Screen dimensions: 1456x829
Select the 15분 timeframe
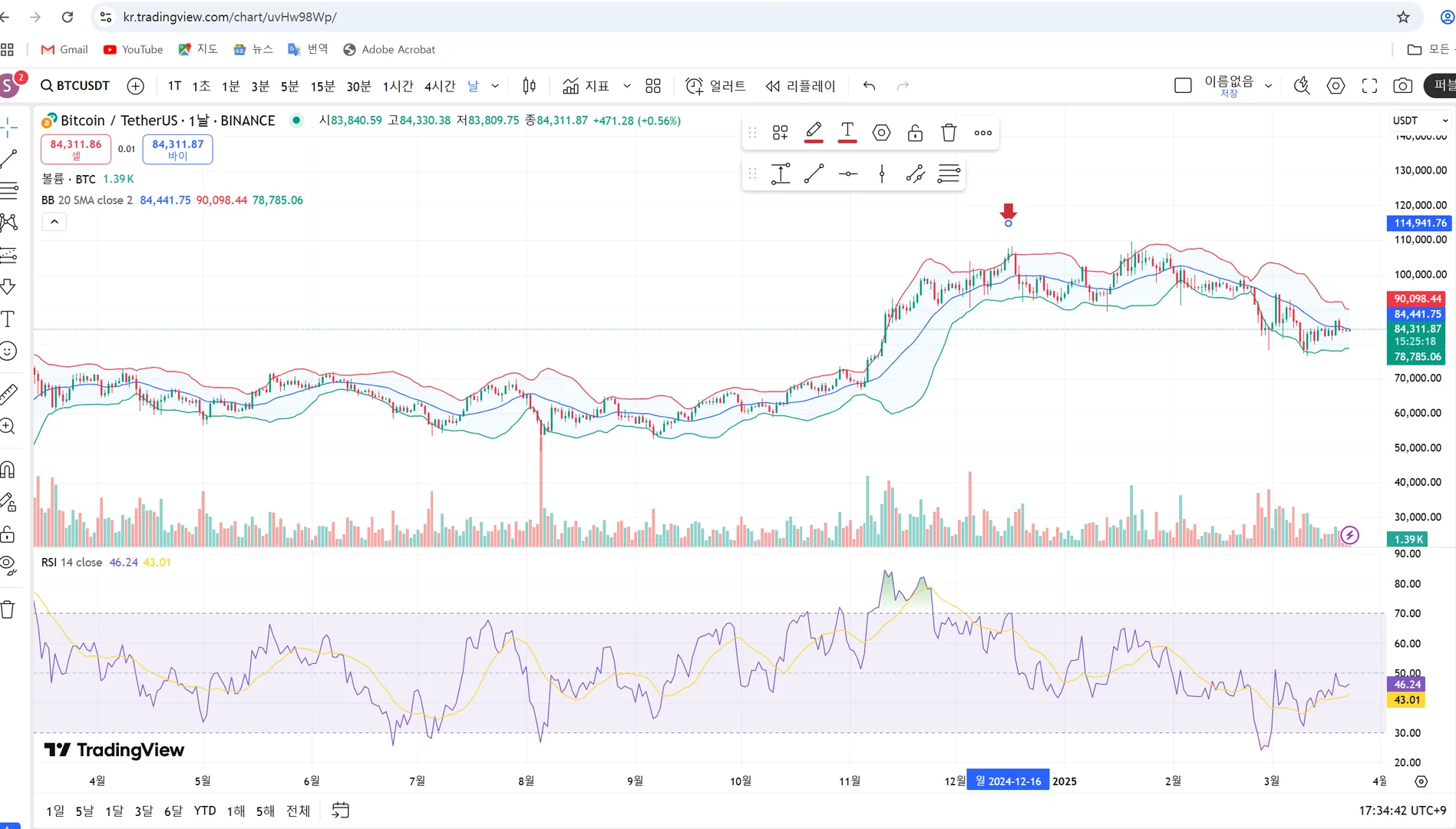(x=322, y=86)
